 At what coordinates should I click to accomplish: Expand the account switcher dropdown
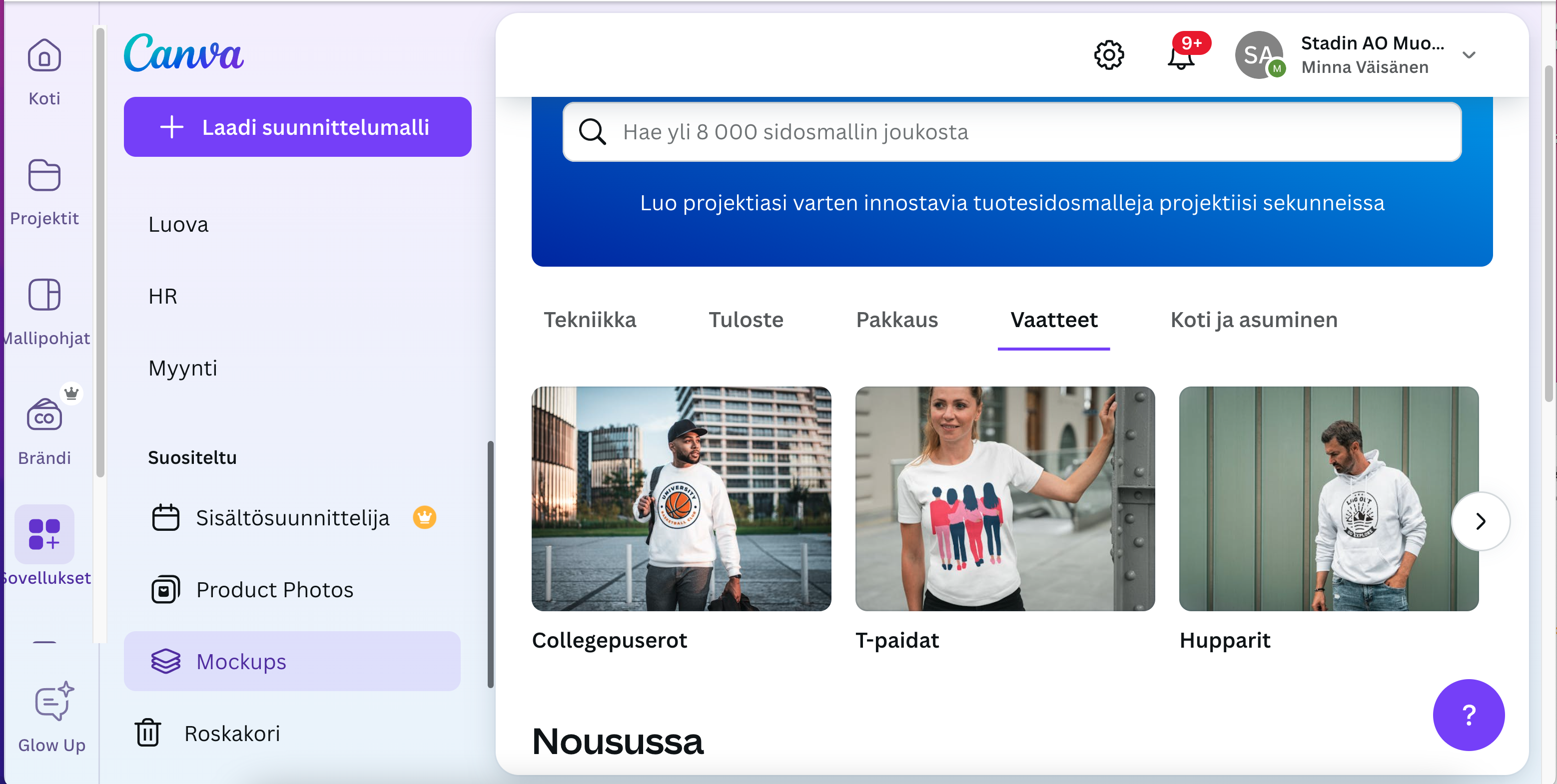coord(1469,55)
